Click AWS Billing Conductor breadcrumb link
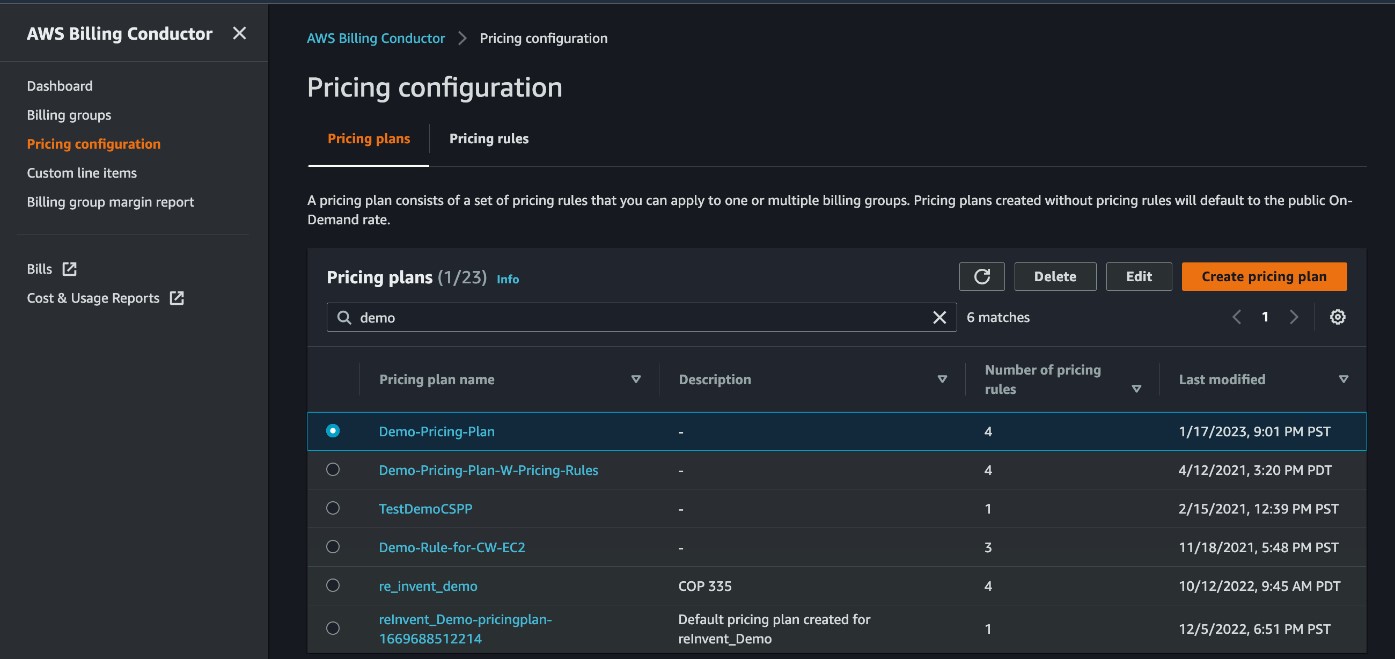 click(376, 38)
